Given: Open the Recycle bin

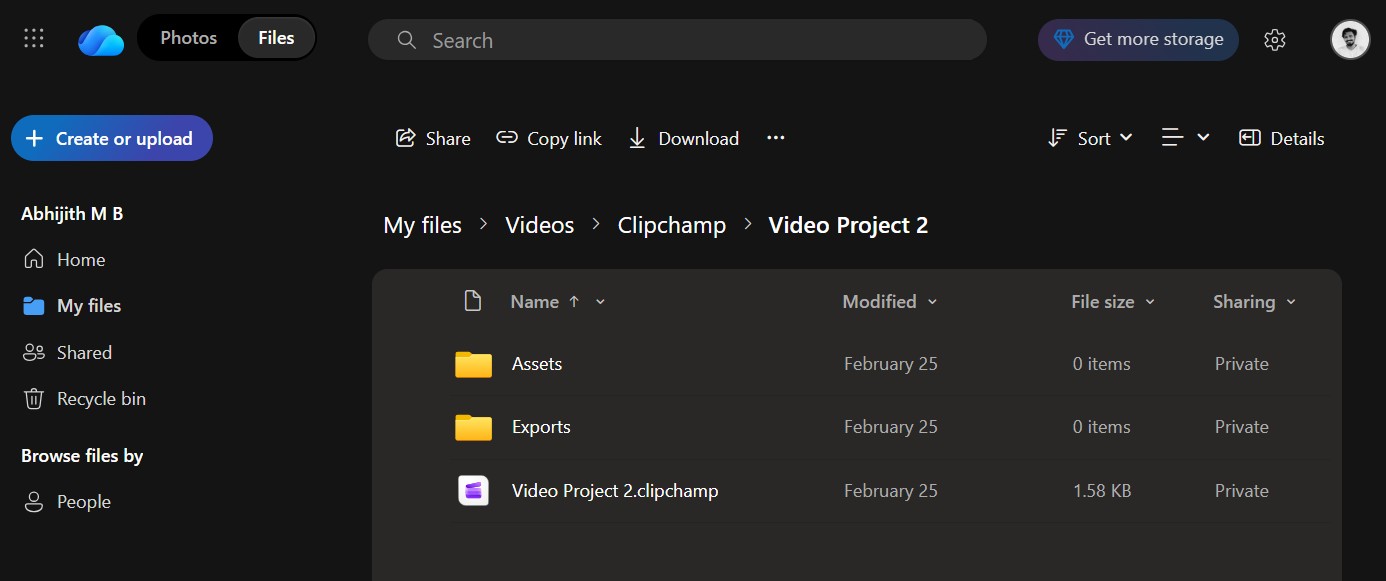Looking at the screenshot, I should point(100,398).
